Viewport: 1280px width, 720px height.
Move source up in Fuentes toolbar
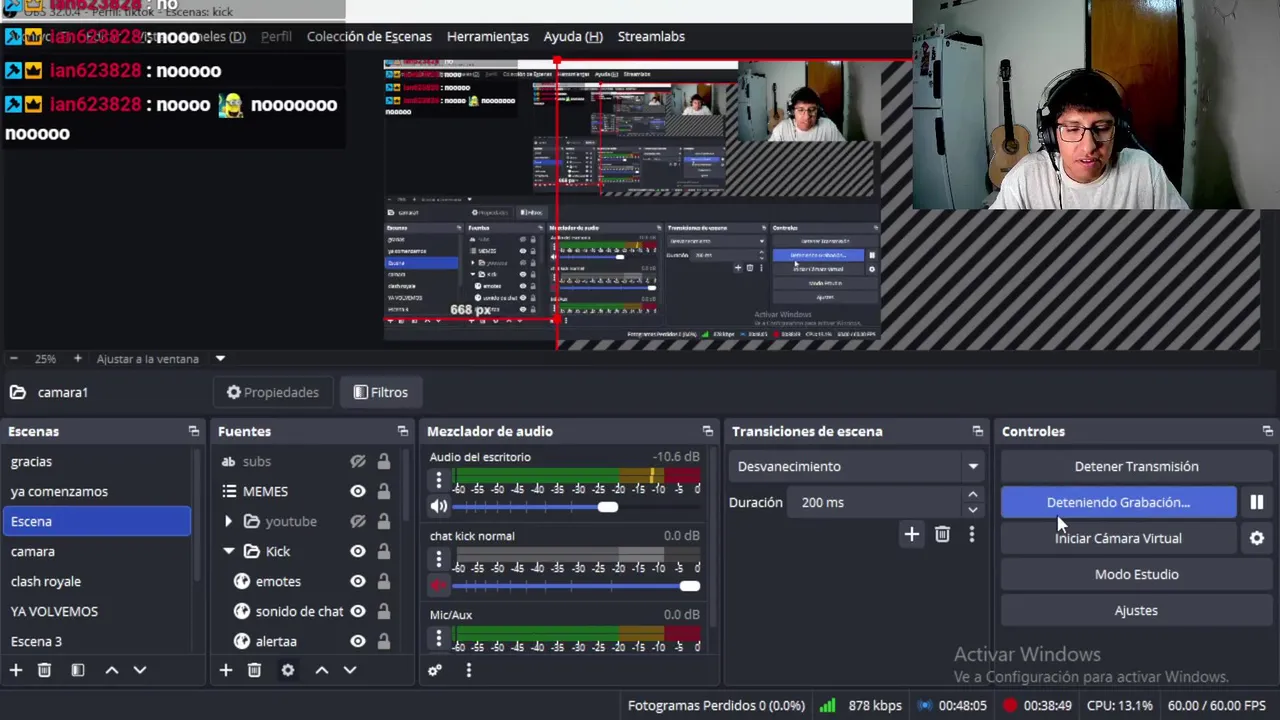(x=322, y=670)
